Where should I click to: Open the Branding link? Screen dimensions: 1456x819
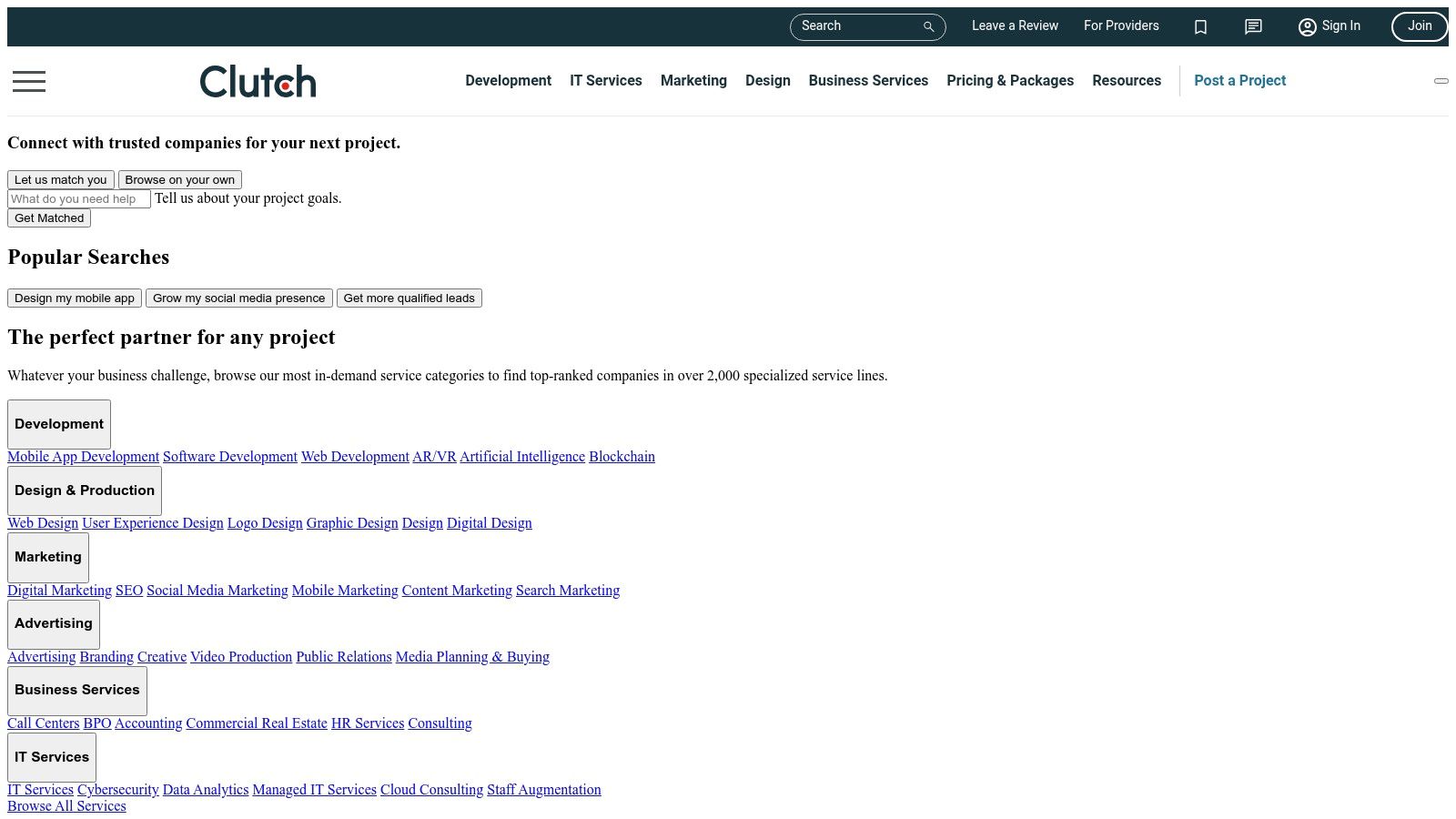tap(106, 657)
